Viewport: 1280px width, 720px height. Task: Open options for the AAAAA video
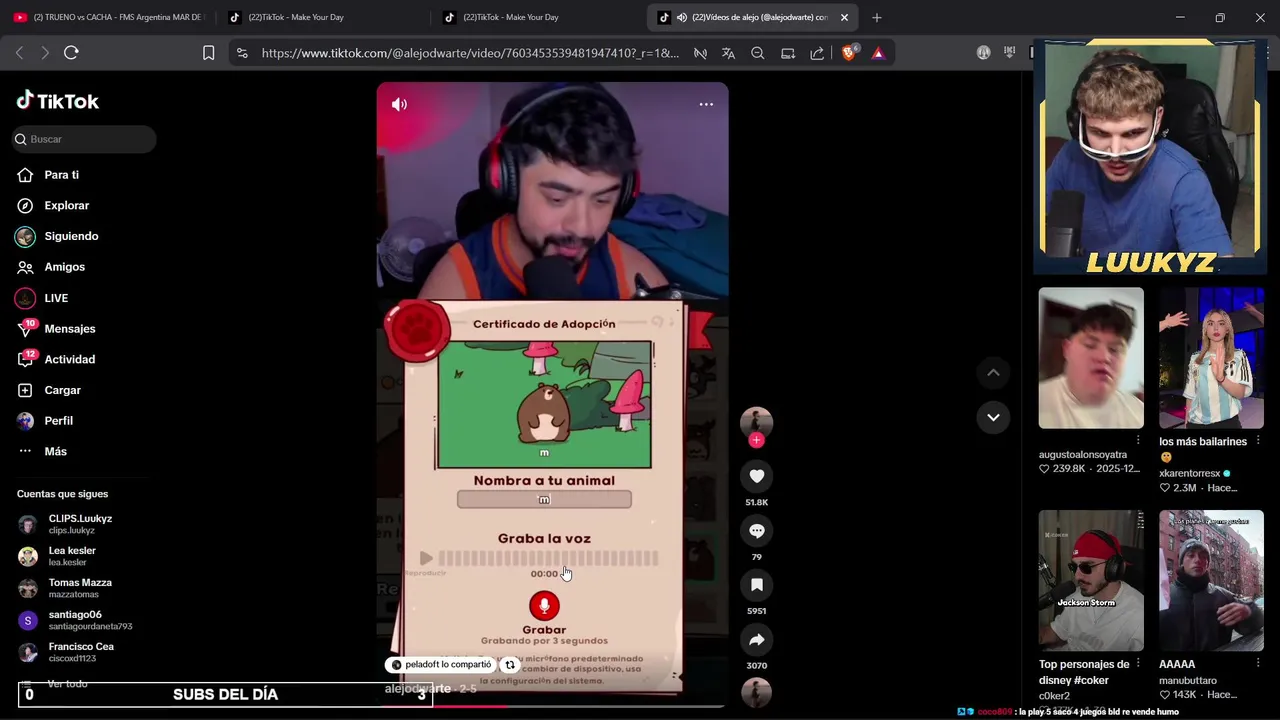coord(1258,664)
